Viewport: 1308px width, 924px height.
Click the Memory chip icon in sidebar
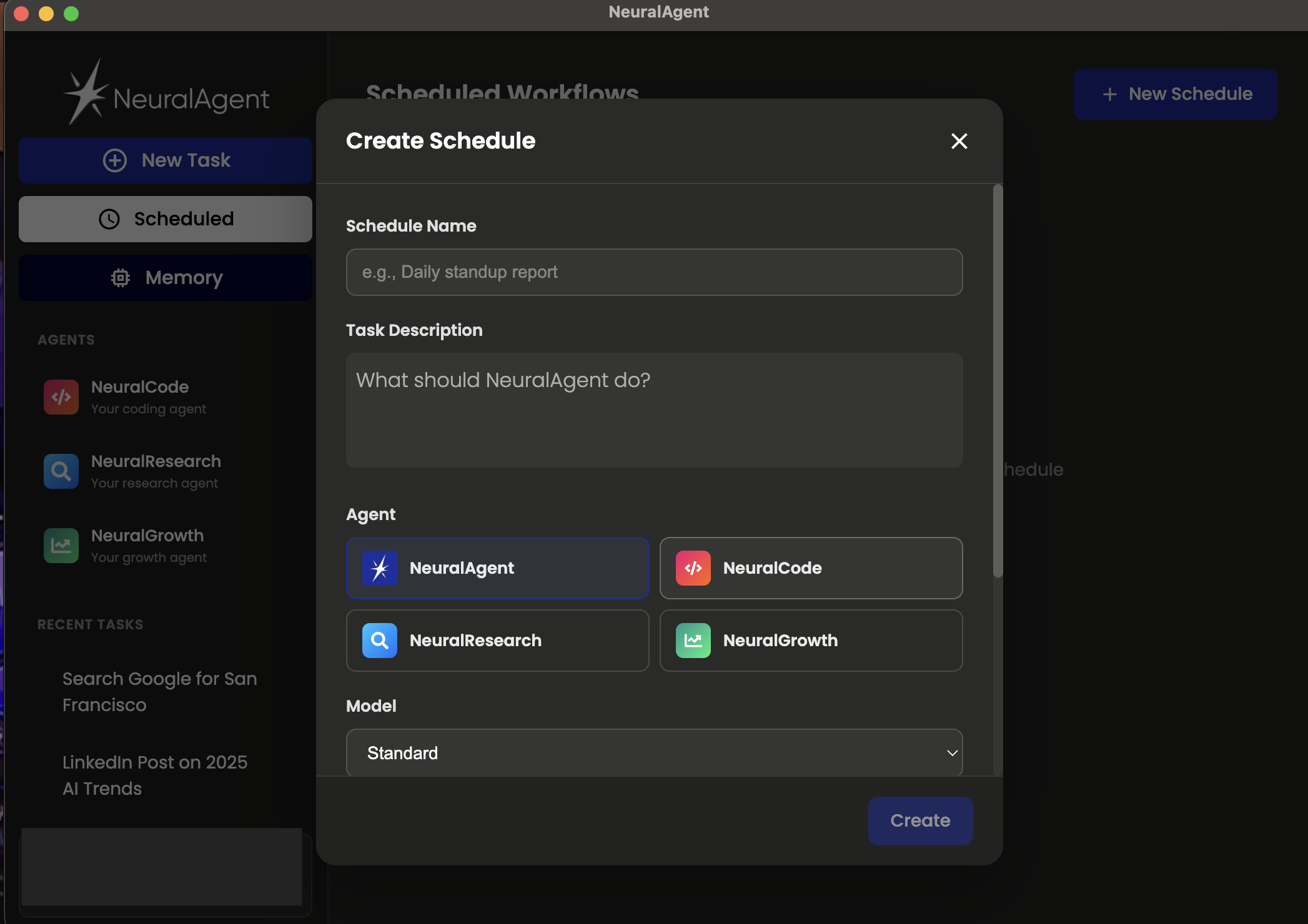[x=119, y=277]
